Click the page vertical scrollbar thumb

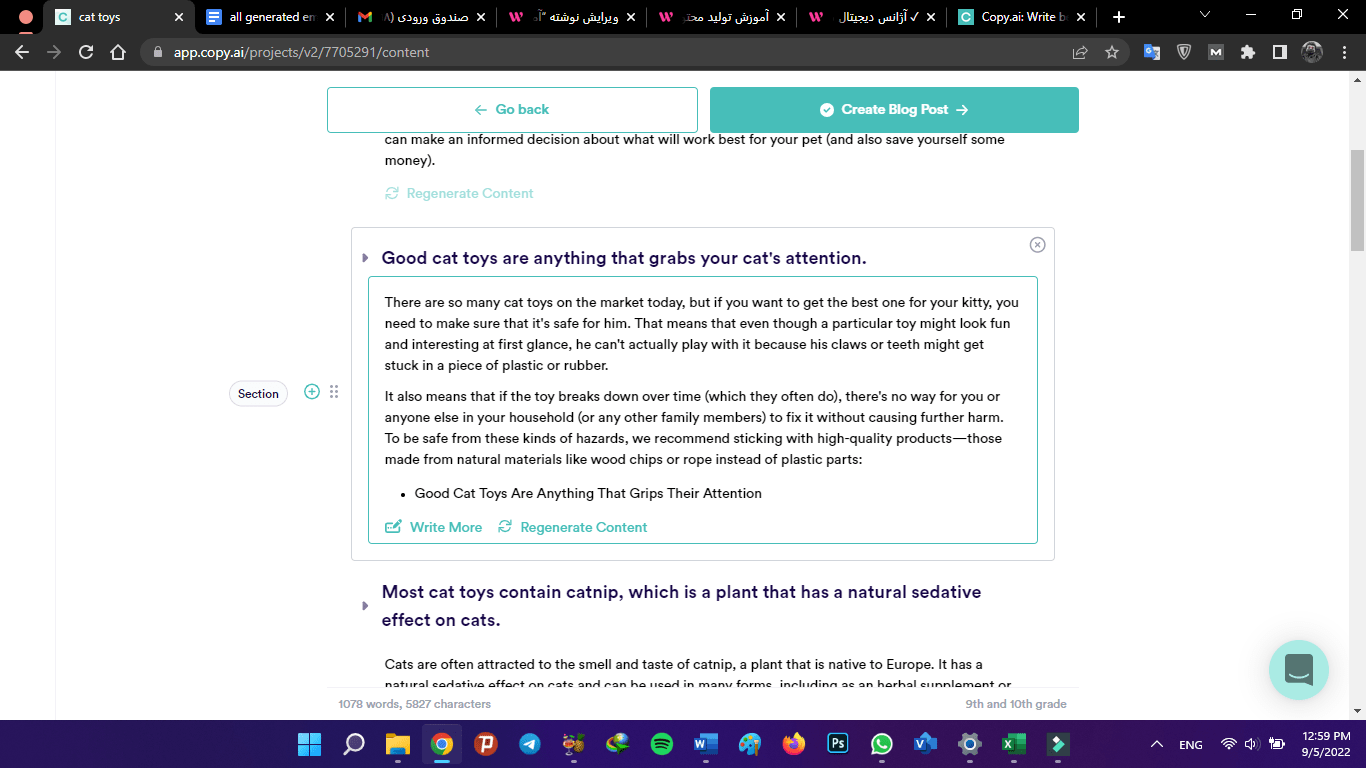click(x=1357, y=200)
